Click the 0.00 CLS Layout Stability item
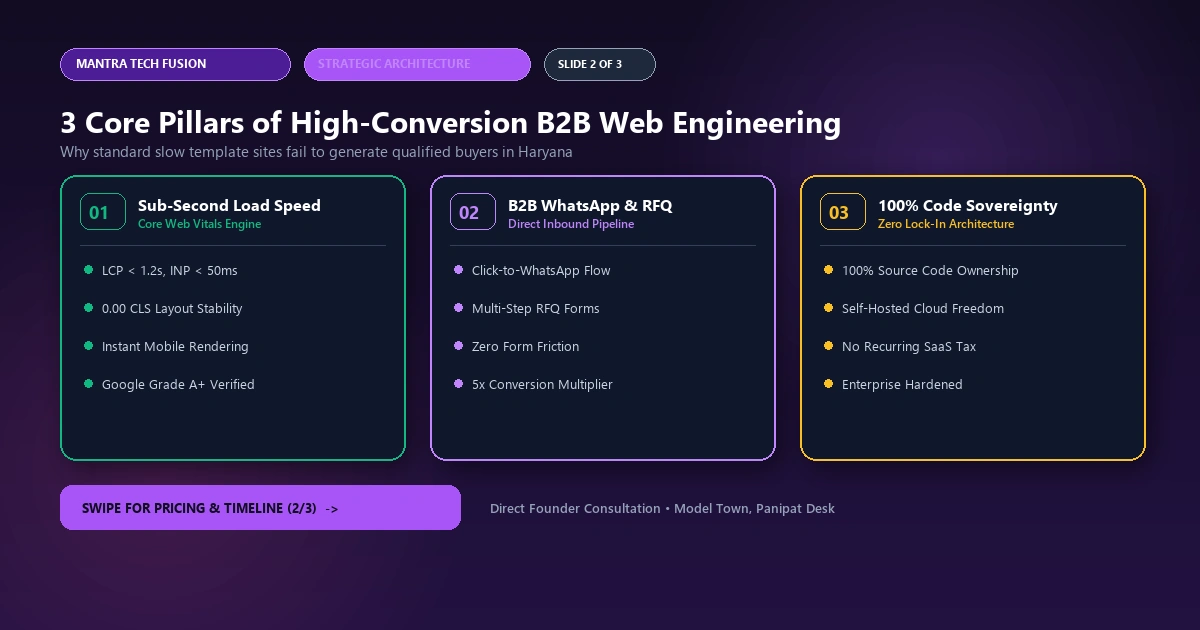This screenshot has width=1200, height=630. tap(172, 309)
